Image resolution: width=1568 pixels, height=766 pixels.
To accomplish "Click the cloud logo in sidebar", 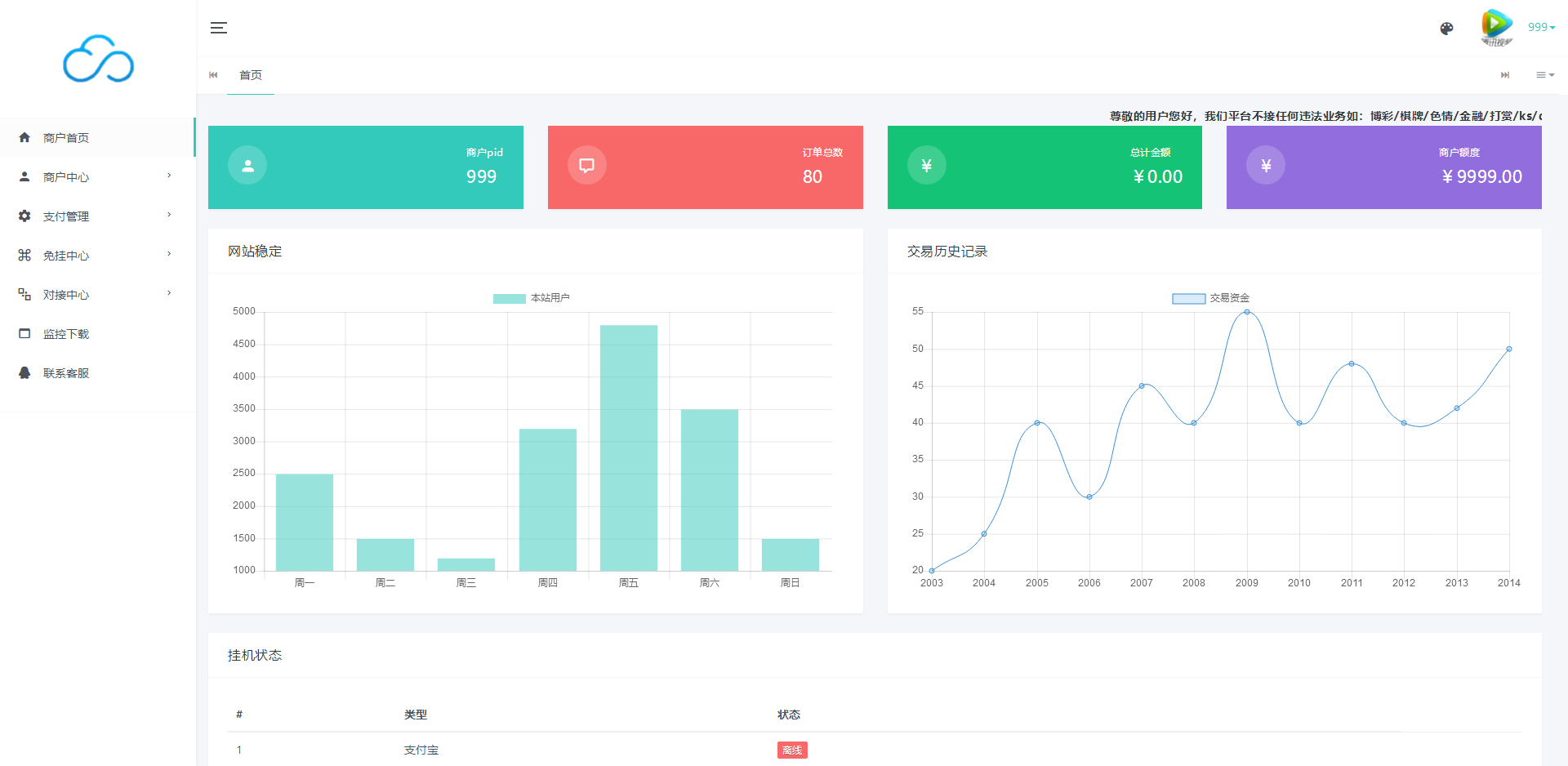I will coord(98,60).
